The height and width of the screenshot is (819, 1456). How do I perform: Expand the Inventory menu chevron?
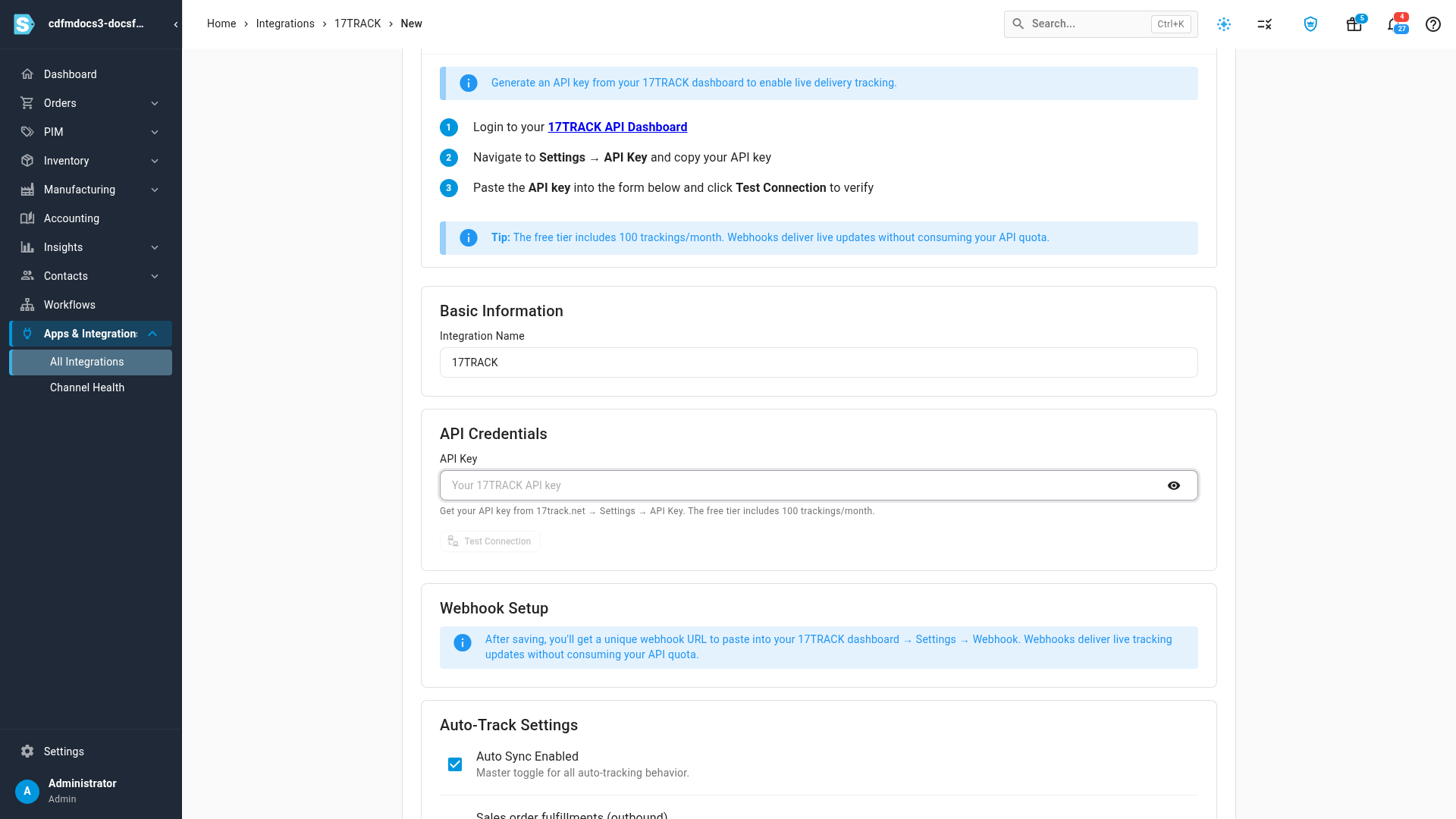tap(155, 161)
